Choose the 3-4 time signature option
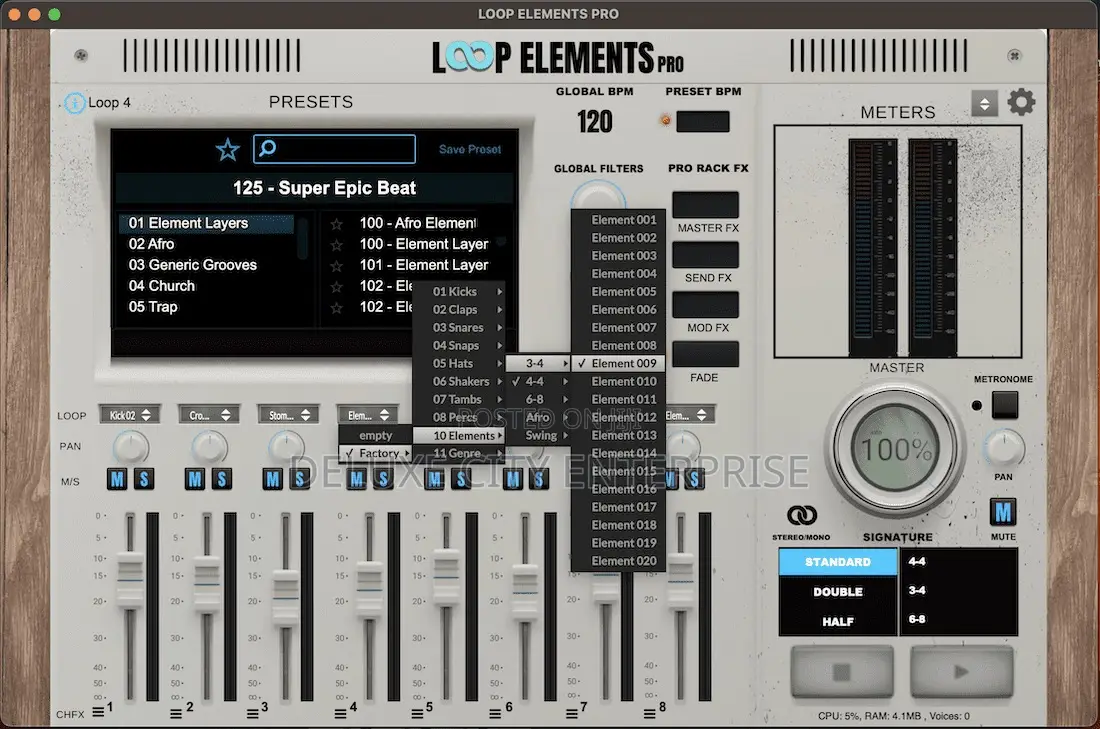The width and height of the screenshot is (1100, 729). (x=917, y=591)
